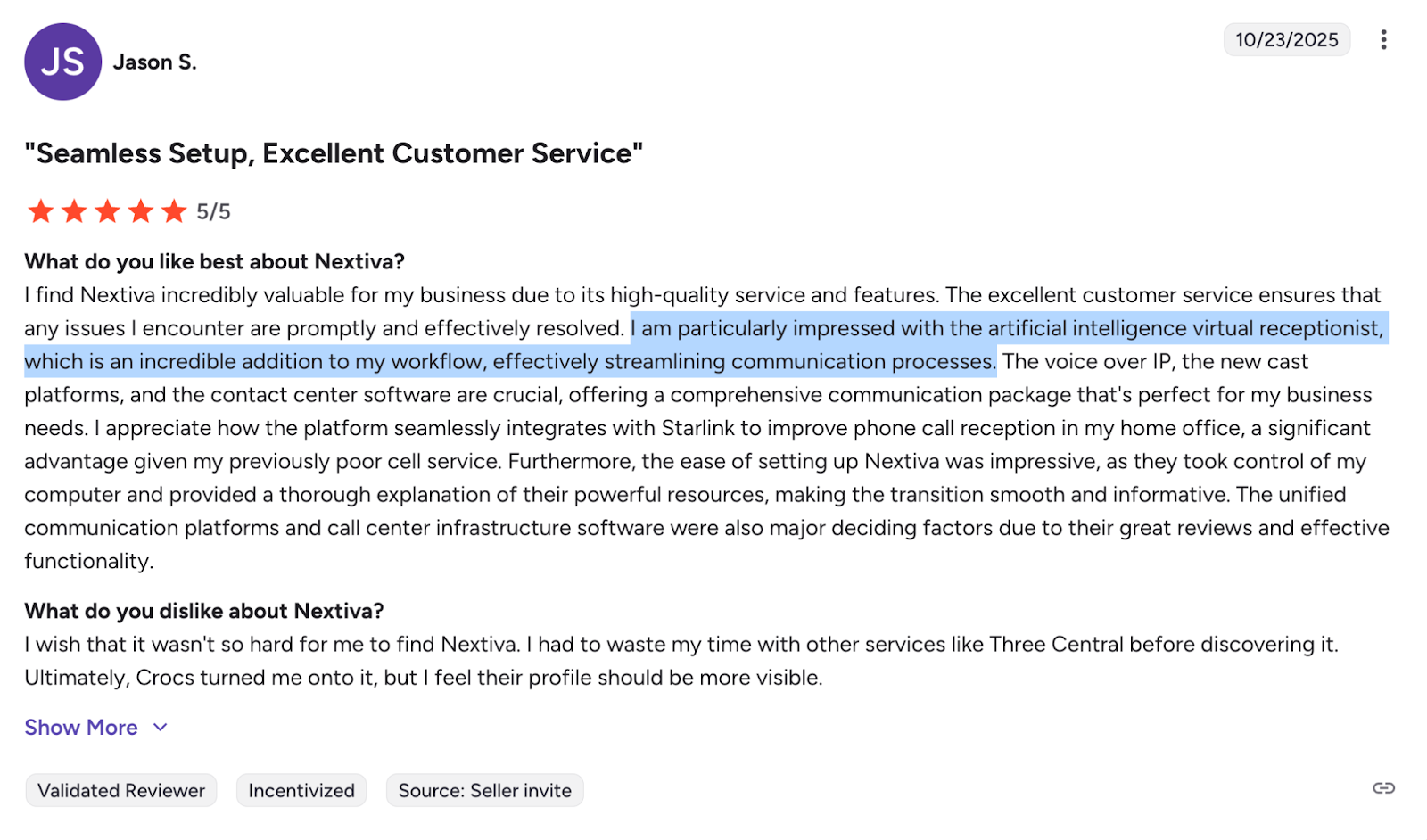The height and width of the screenshot is (840, 1427).
Task: Click the fifth, last rating star
Action: point(174,211)
